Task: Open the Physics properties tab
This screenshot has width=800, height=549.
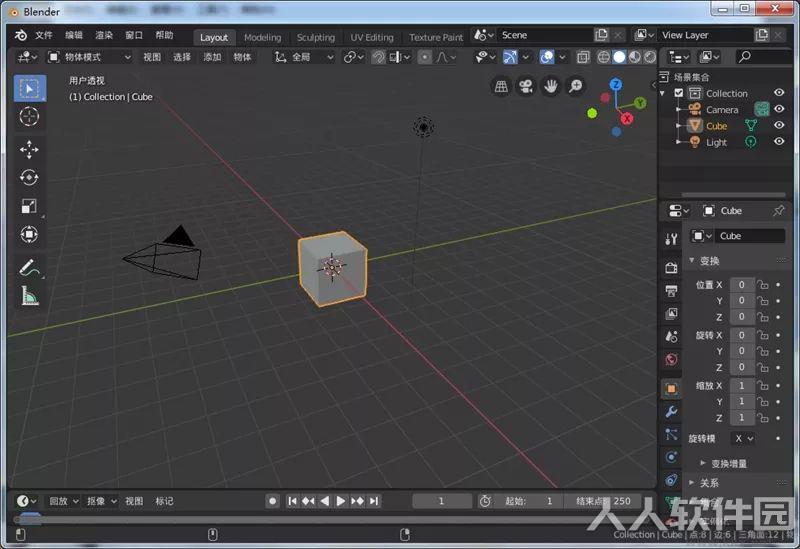Action: pyautogui.click(x=671, y=457)
